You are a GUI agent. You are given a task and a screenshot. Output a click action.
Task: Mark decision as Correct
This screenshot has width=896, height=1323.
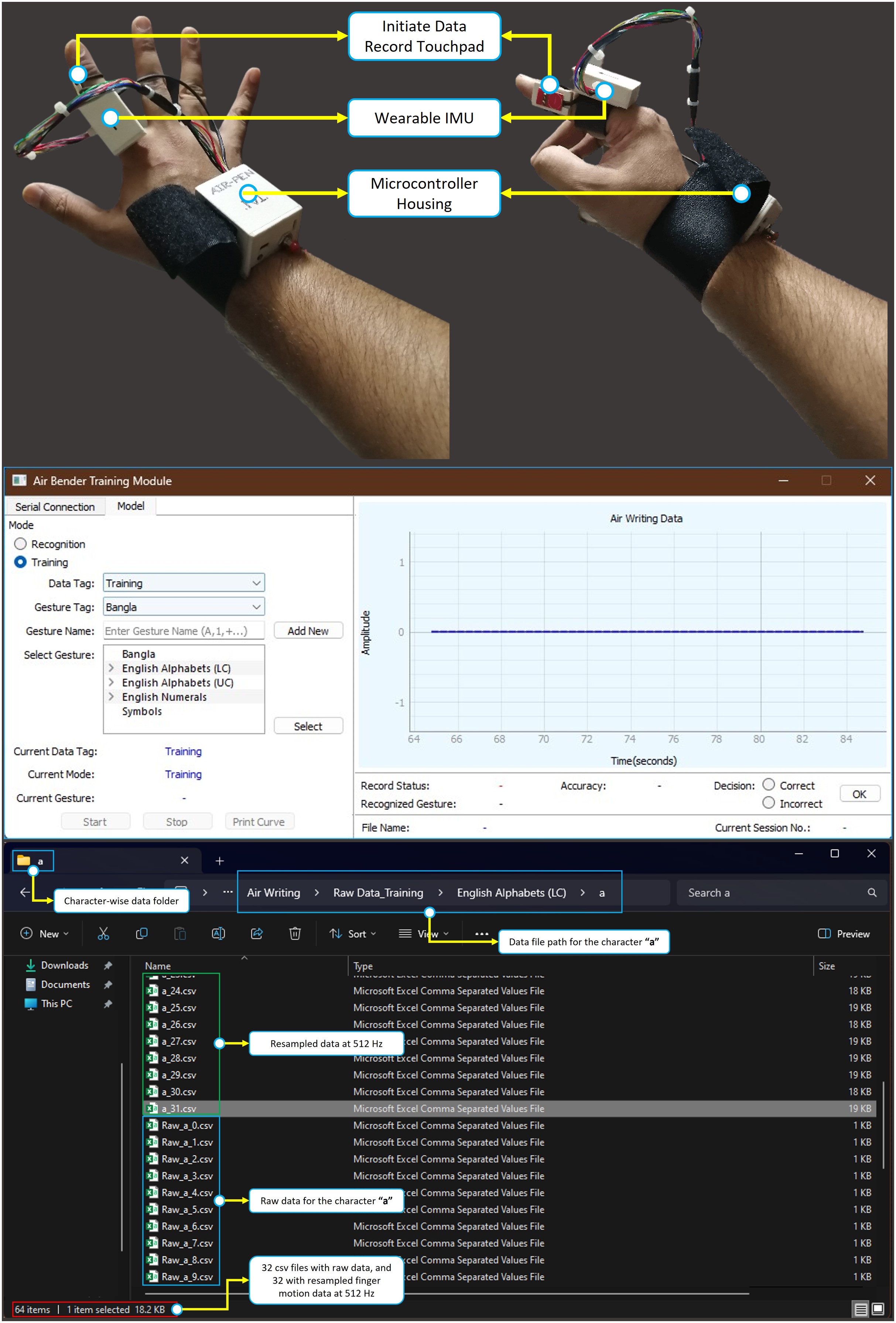[769, 785]
